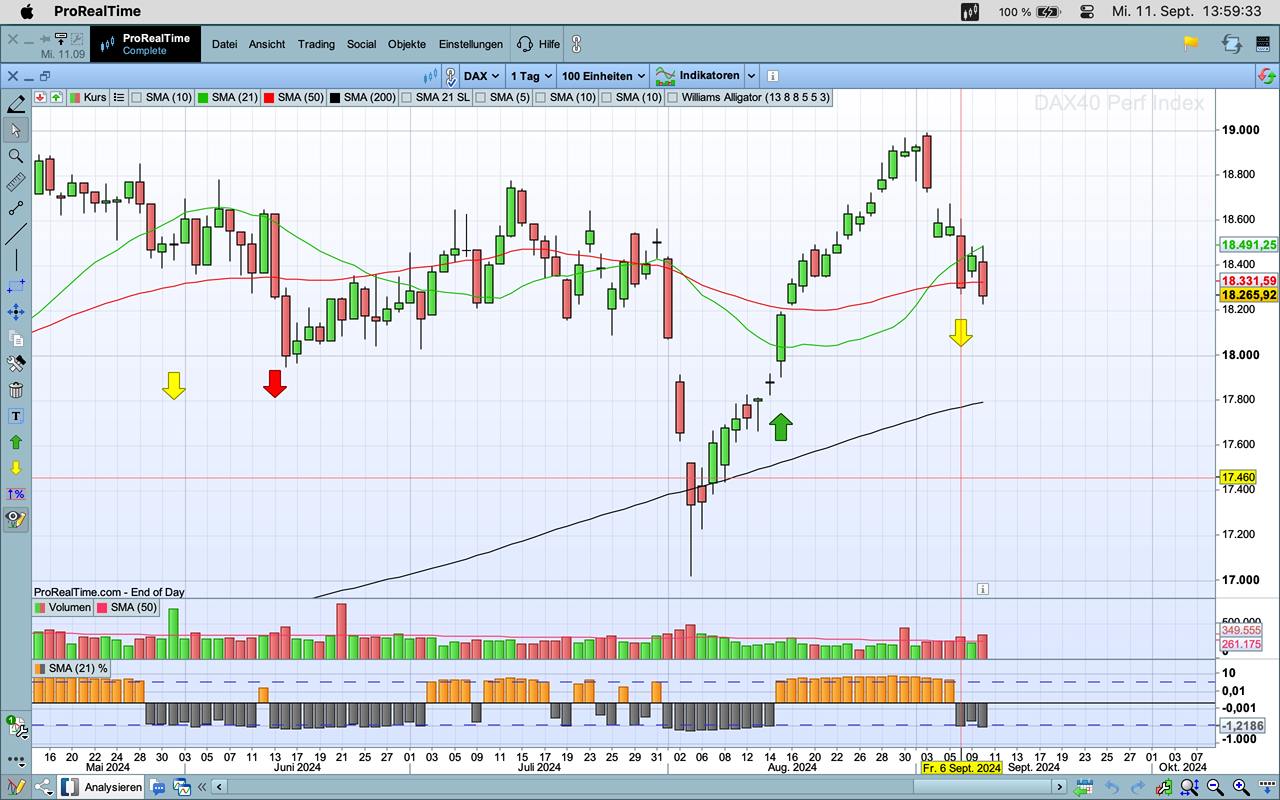Select the magnifier zoom tool in sidebar

(16, 156)
